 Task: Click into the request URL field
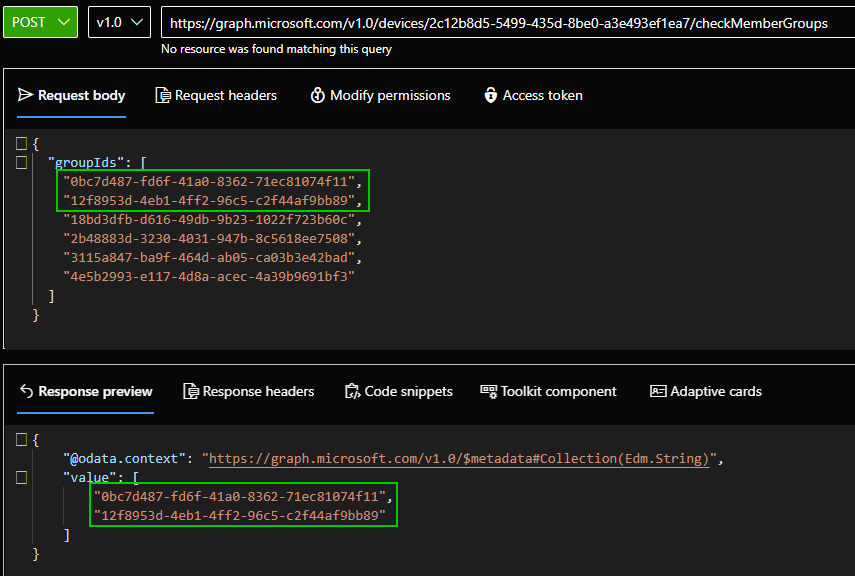coord(508,22)
